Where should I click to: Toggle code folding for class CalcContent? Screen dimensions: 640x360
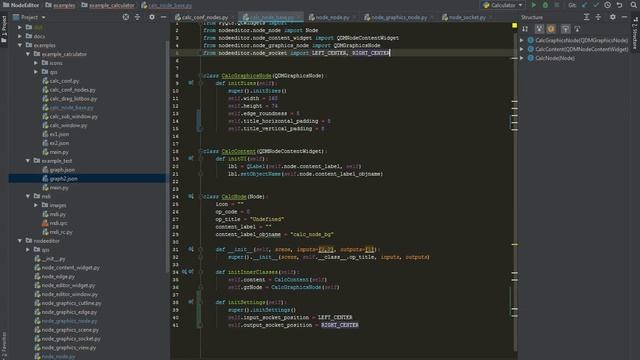tap(201, 151)
